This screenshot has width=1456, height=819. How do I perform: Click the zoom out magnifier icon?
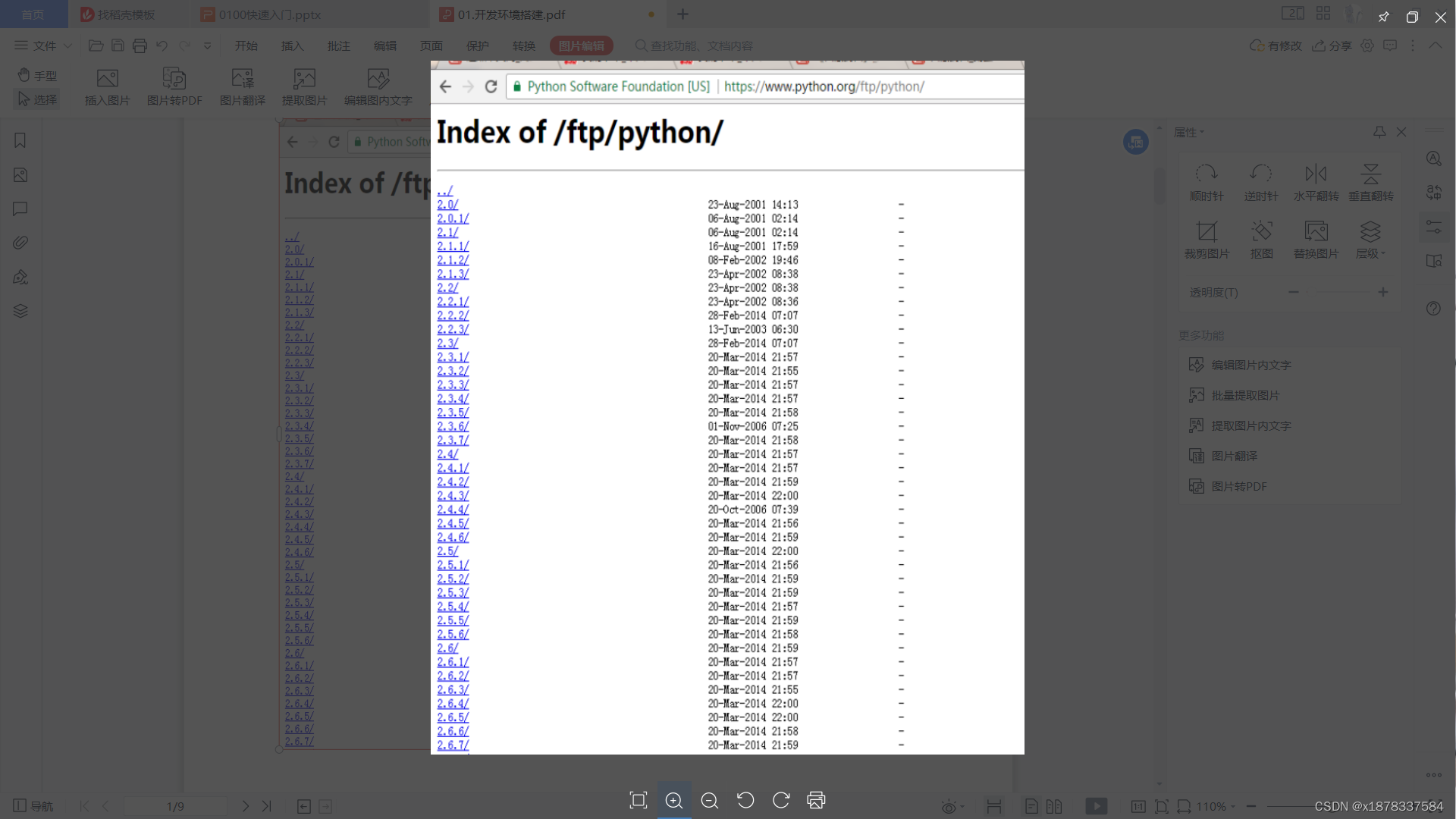click(x=710, y=801)
